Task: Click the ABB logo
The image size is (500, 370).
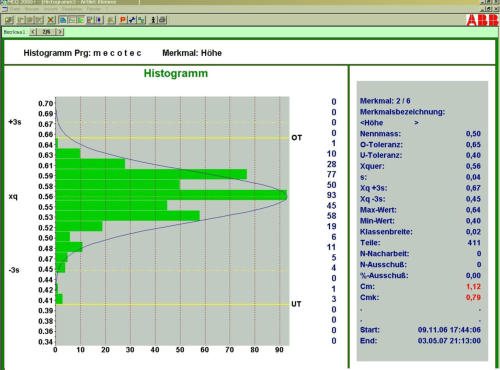Action: pyautogui.click(x=482, y=21)
